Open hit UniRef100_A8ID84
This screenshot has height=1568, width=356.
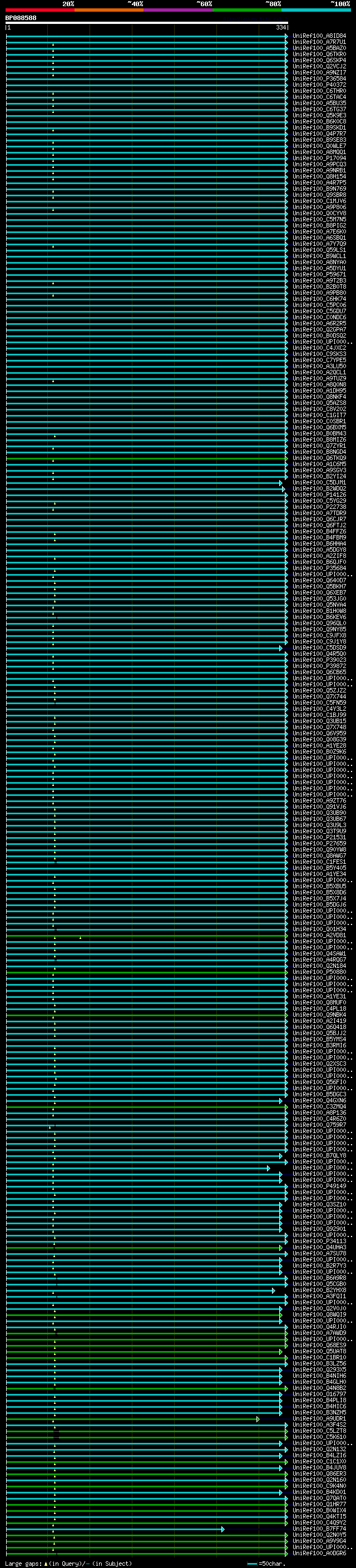pos(319,36)
